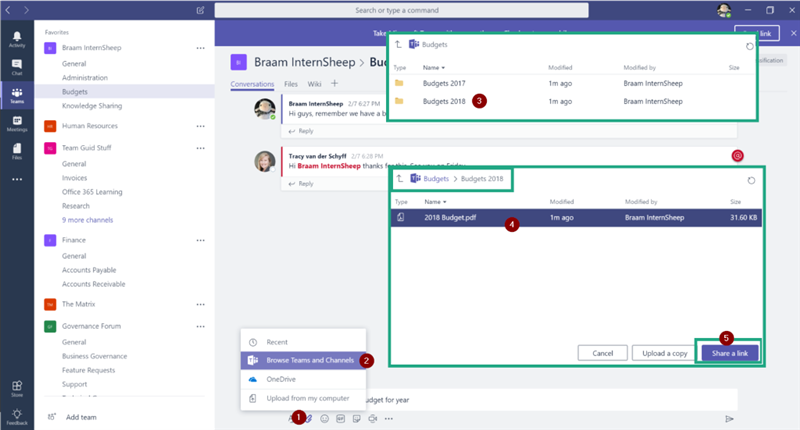Click the Share a link button
The image size is (800, 430).
click(730, 353)
